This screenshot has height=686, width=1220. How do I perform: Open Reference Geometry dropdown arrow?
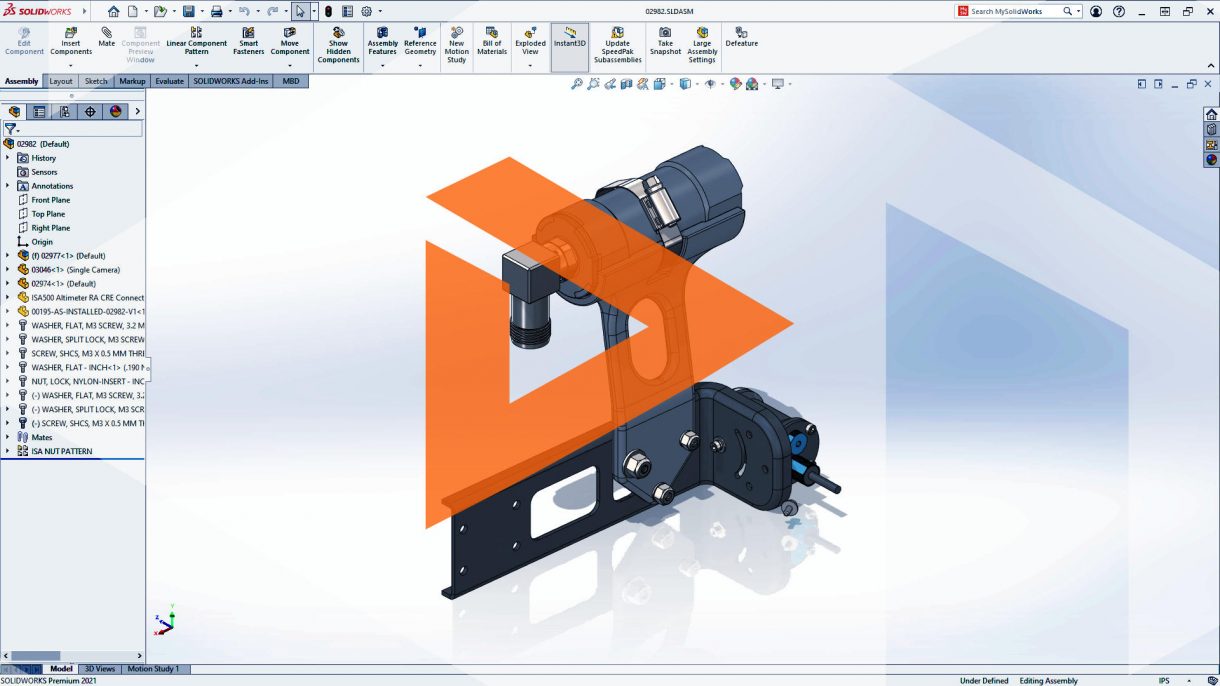coord(420,66)
